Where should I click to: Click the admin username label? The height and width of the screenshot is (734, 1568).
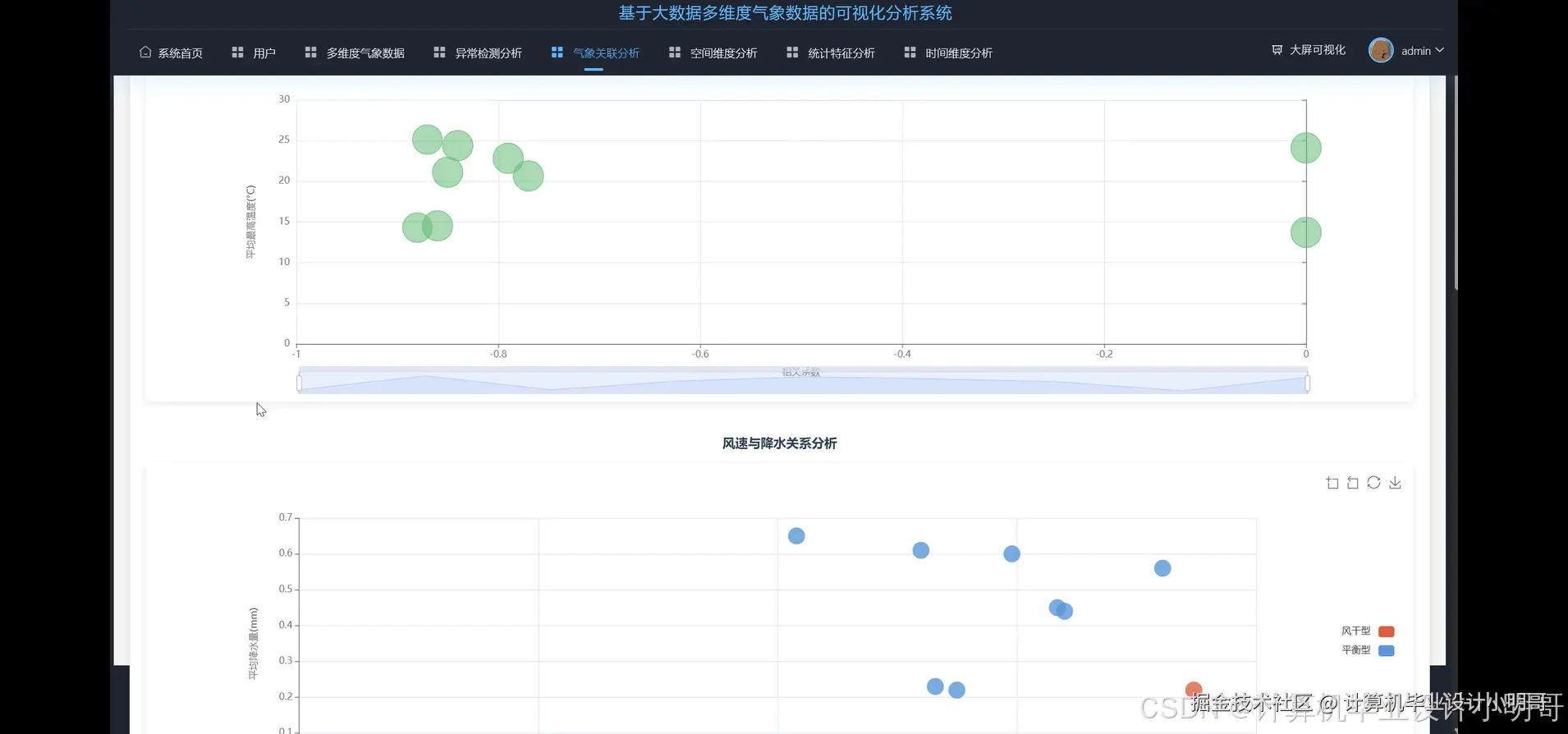pos(1416,51)
